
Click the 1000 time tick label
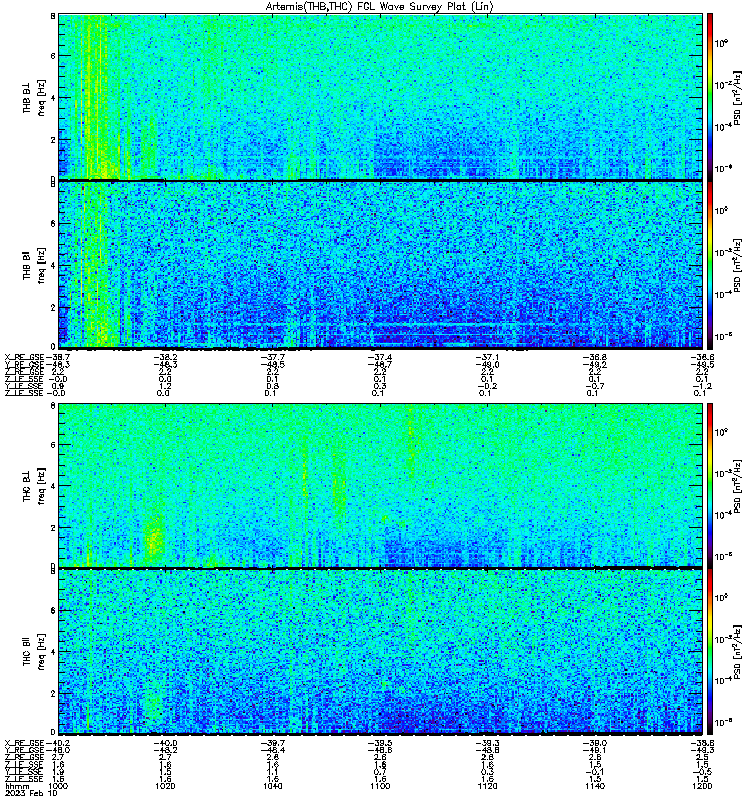(57, 786)
